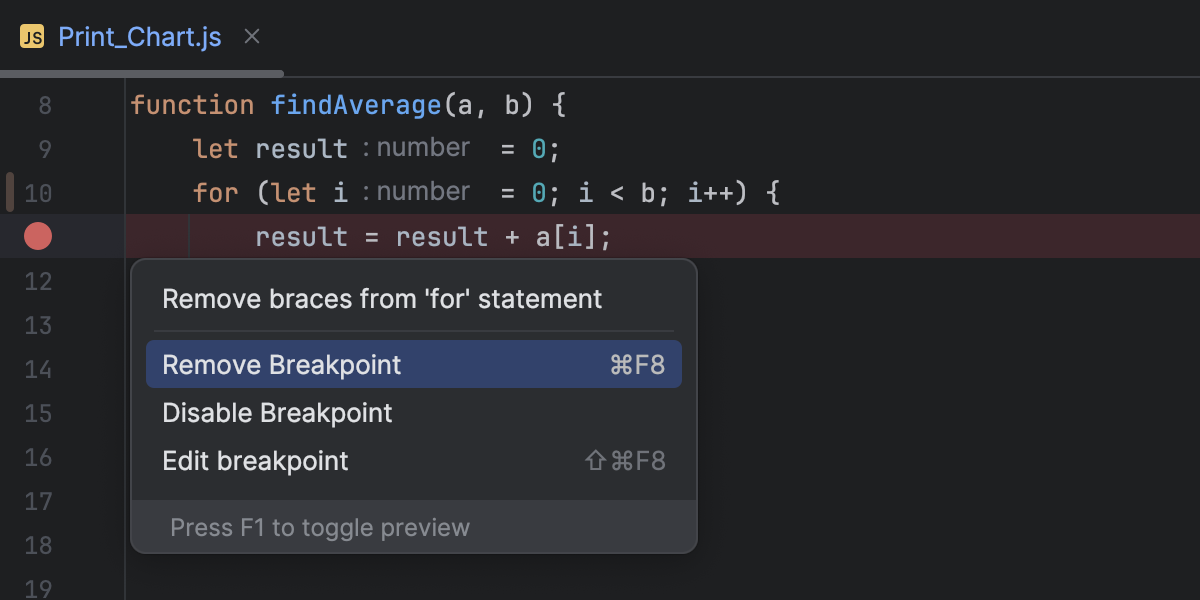Click the 'number' inlay hint on line 9
This screenshot has width=1200, height=600.
422,147
